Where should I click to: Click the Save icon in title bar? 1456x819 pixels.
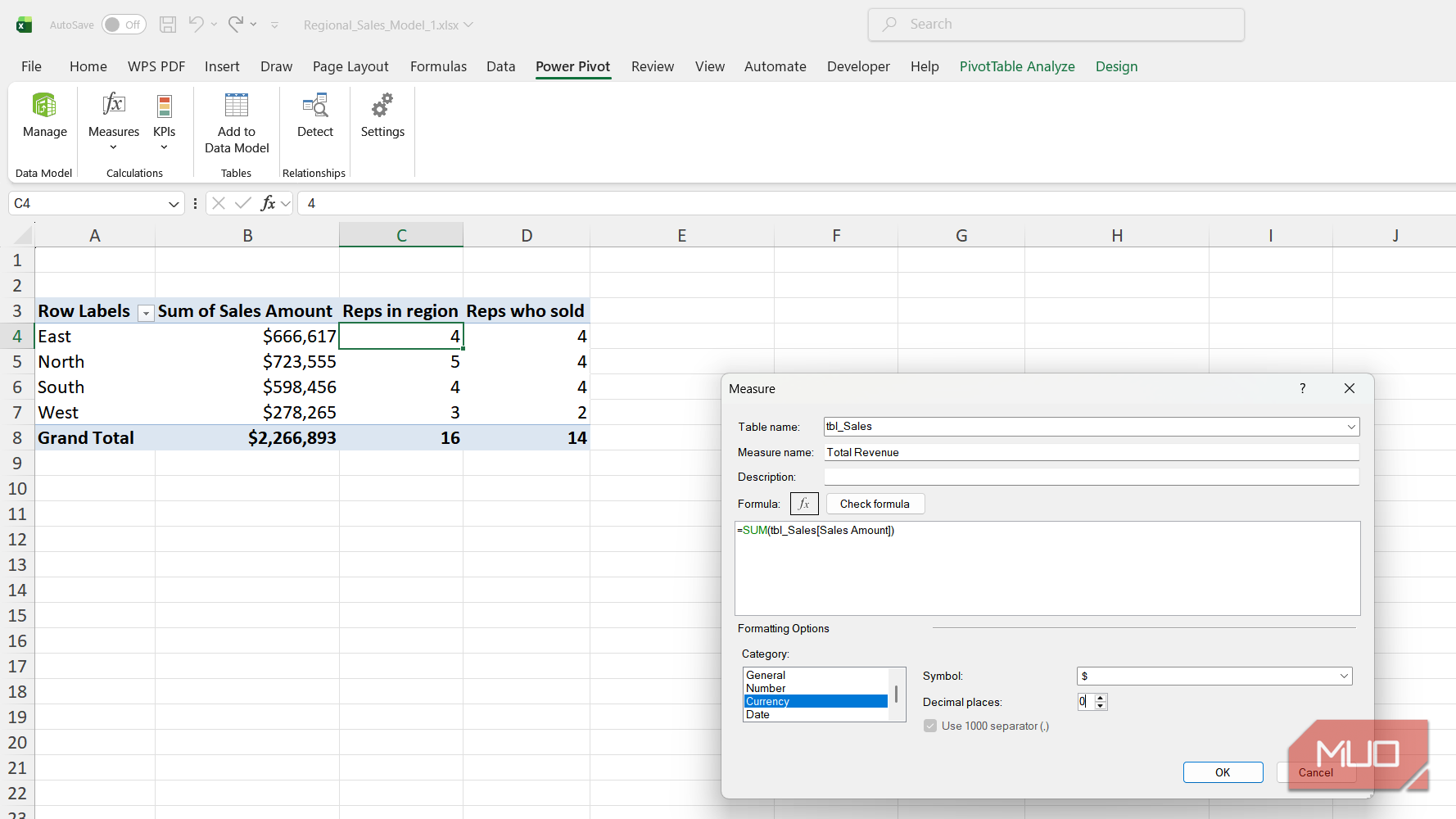(x=168, y=25)
